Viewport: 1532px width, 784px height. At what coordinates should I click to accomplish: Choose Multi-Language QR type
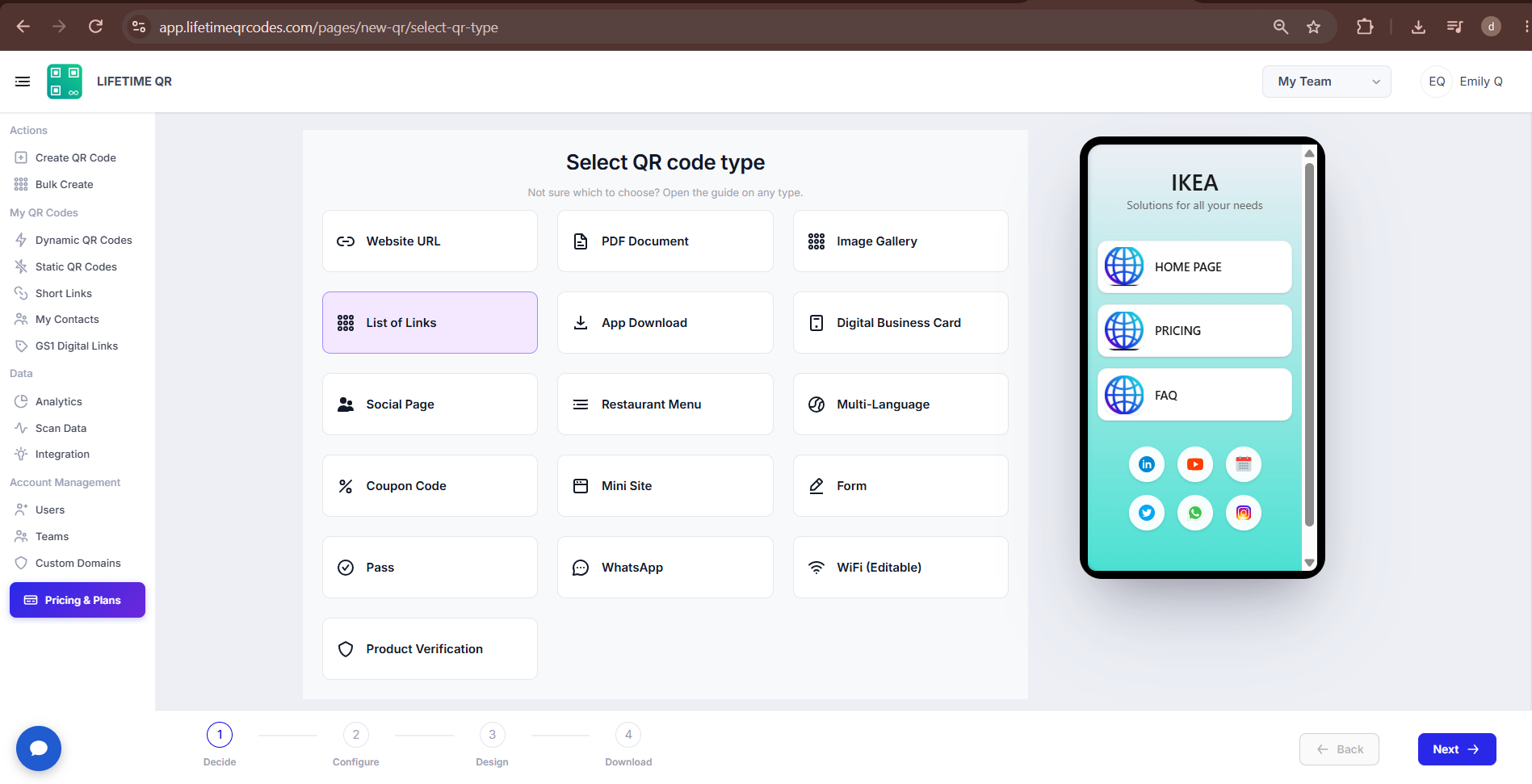point(900,405)
